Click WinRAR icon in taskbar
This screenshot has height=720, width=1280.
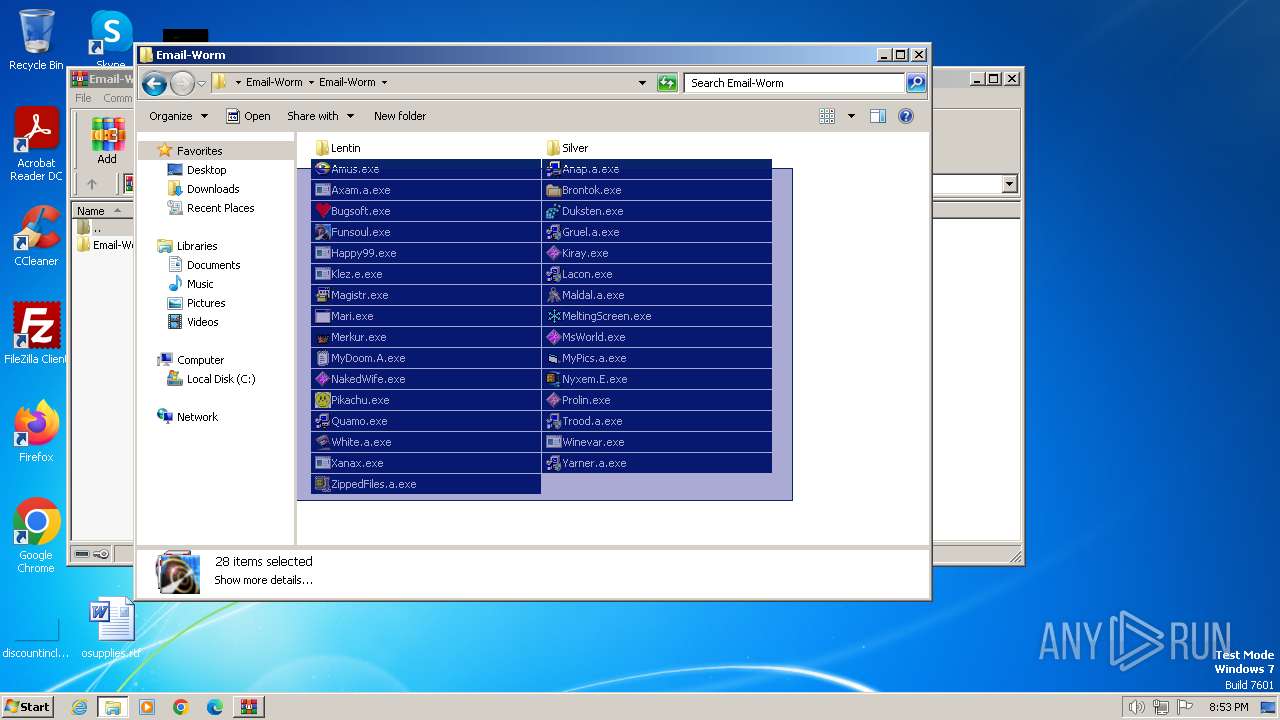click(249, 707)
